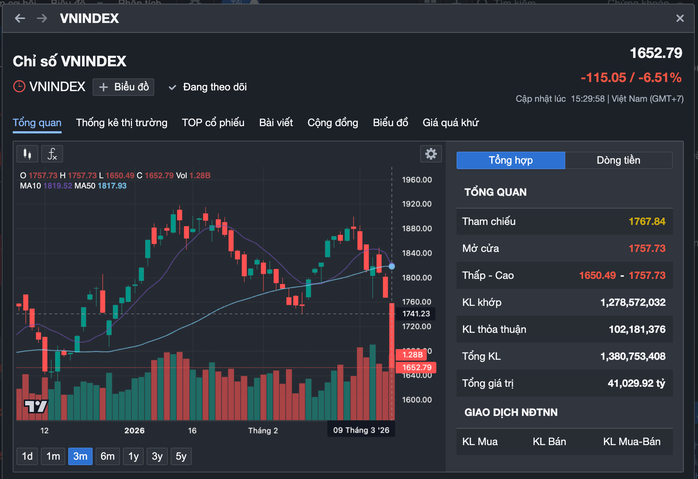Click the 1652.79 price label on axis

[415, 368]
